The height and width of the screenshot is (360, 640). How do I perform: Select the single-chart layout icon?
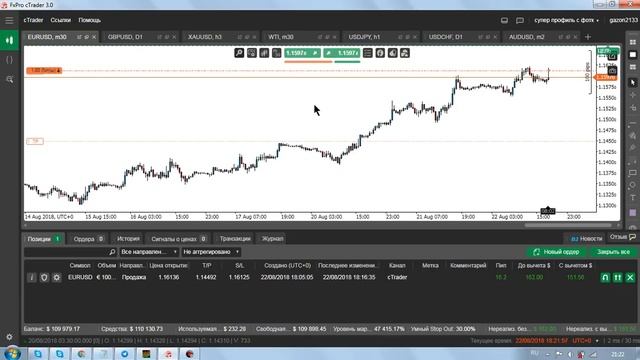click(x=633, y=54)
